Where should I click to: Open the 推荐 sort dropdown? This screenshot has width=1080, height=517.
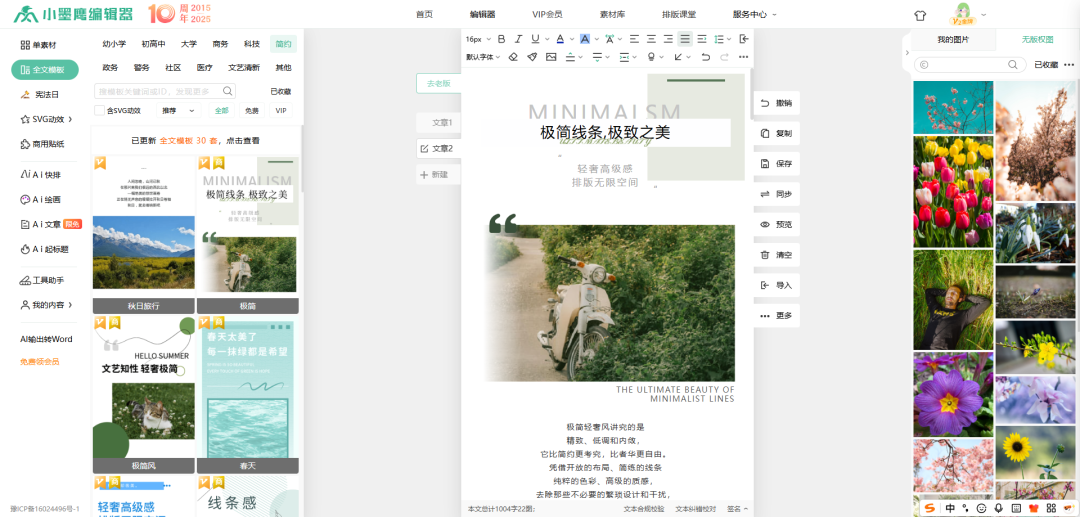click(x=178, y=110)
